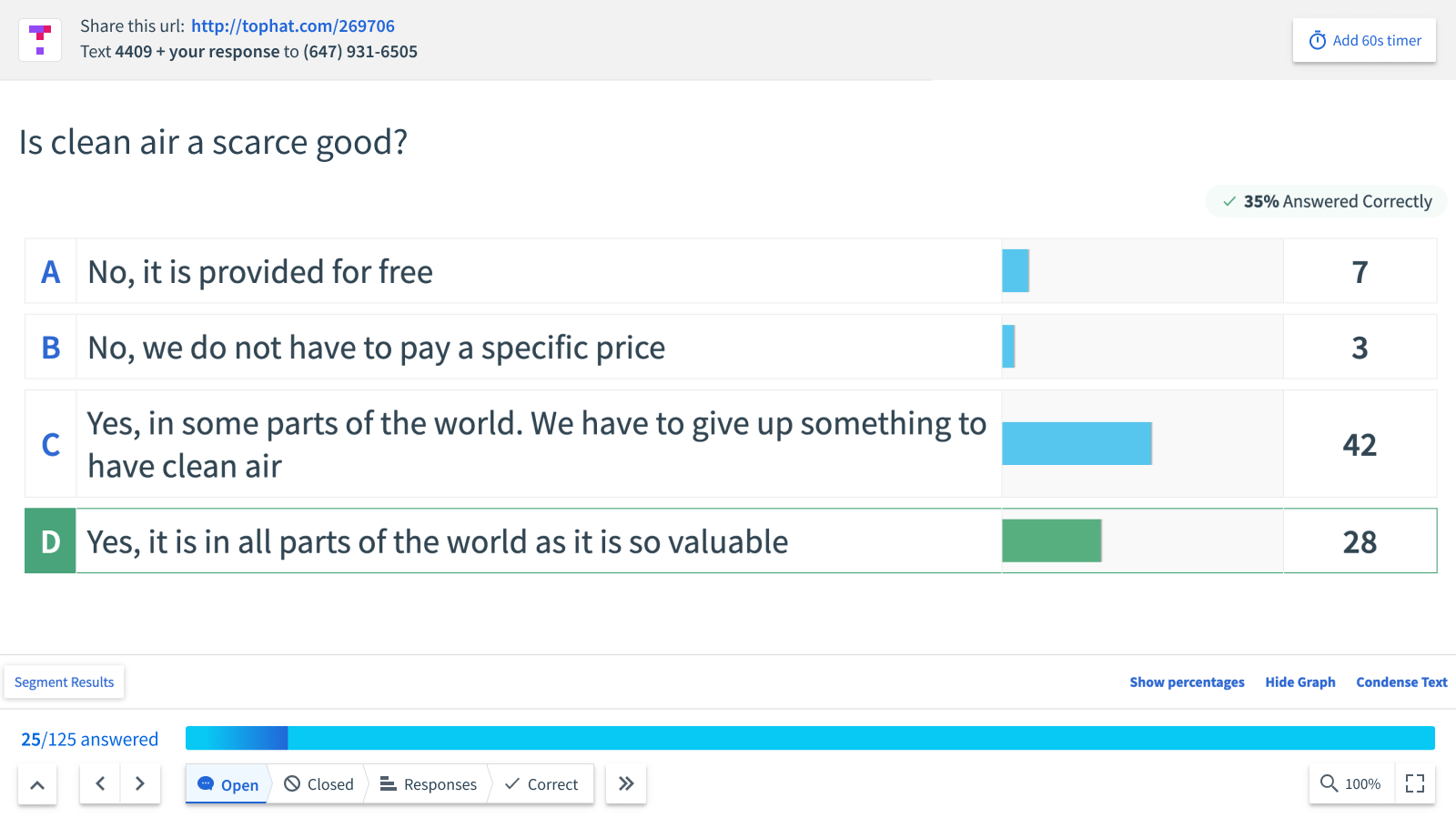Open Segment Results

point(65,682)
